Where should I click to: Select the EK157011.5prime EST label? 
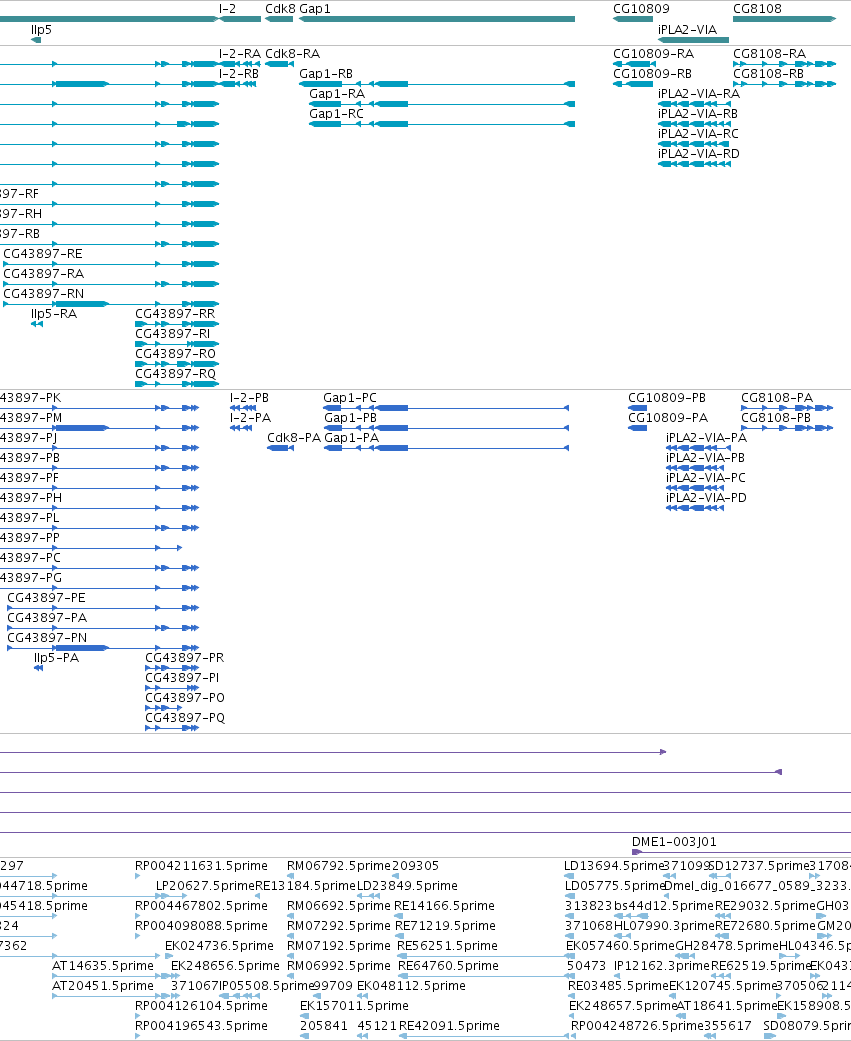click(354, 1005)
